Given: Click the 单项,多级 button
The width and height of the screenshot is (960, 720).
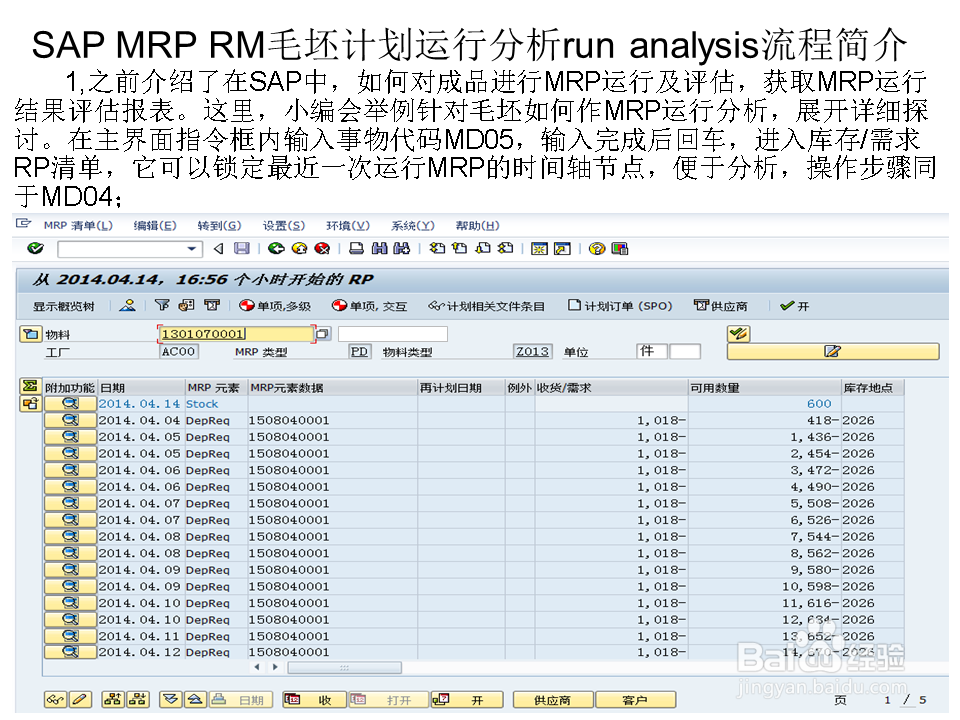Looking at the screenshot, I should (276, 306).
